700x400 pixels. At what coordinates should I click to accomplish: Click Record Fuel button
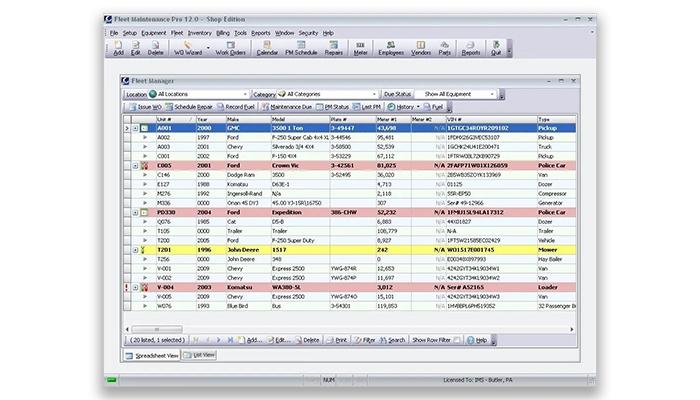tap(236, 107)
